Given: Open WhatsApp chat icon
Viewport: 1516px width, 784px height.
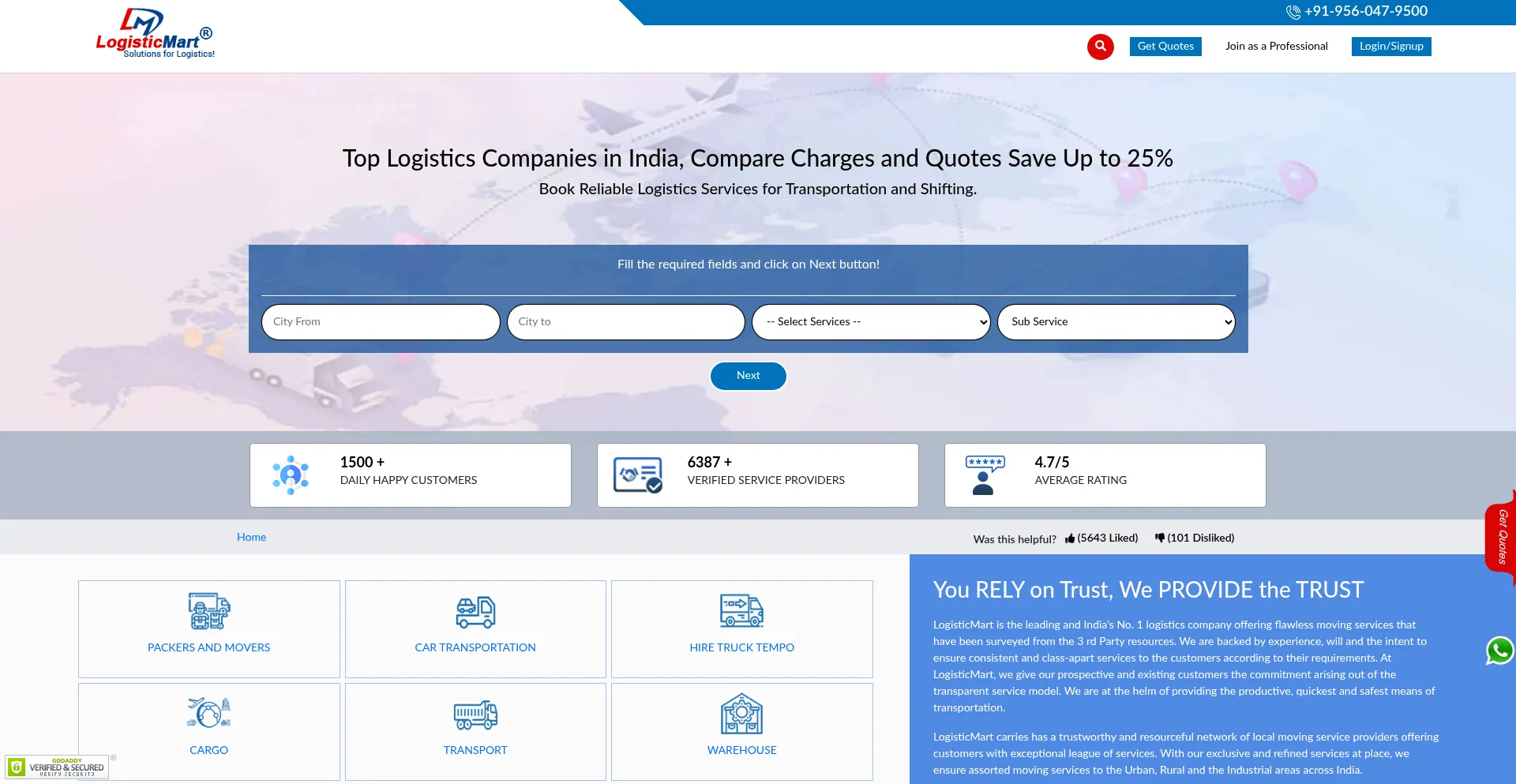Looking at the screenshot, I should 1500,651.
